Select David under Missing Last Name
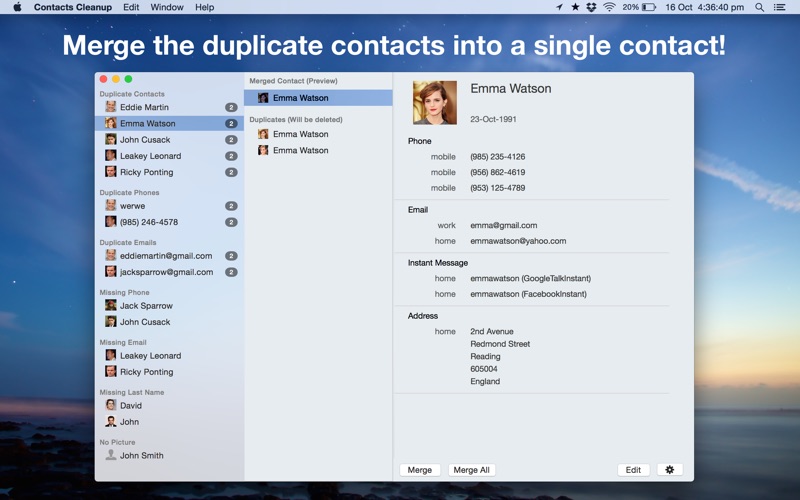The image size is (800, 500). pyautogui.click(x=169, y=406)
